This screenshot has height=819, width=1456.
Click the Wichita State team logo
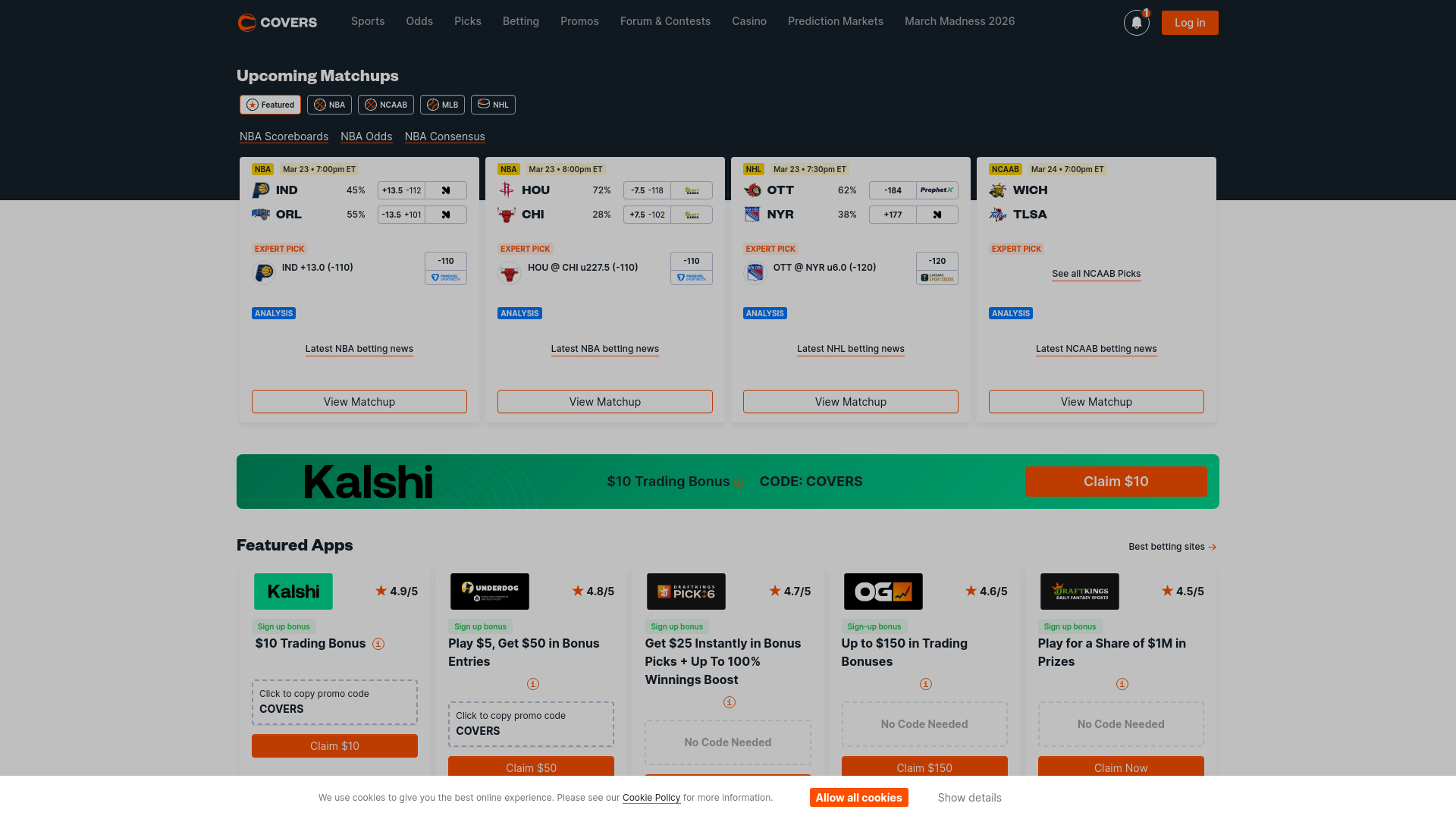tap(998, 190)
